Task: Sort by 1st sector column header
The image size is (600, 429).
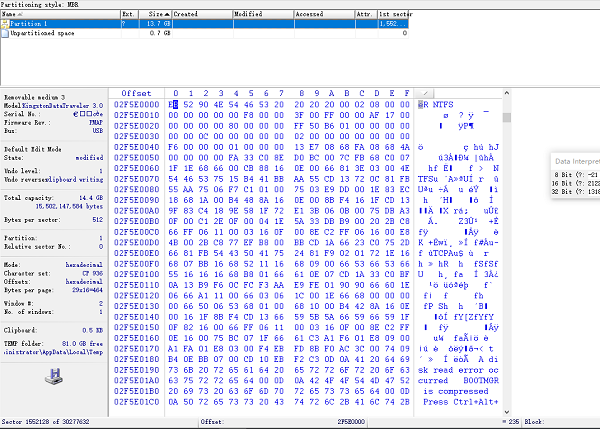Action: pyautogui.click(x=393, y=14)
